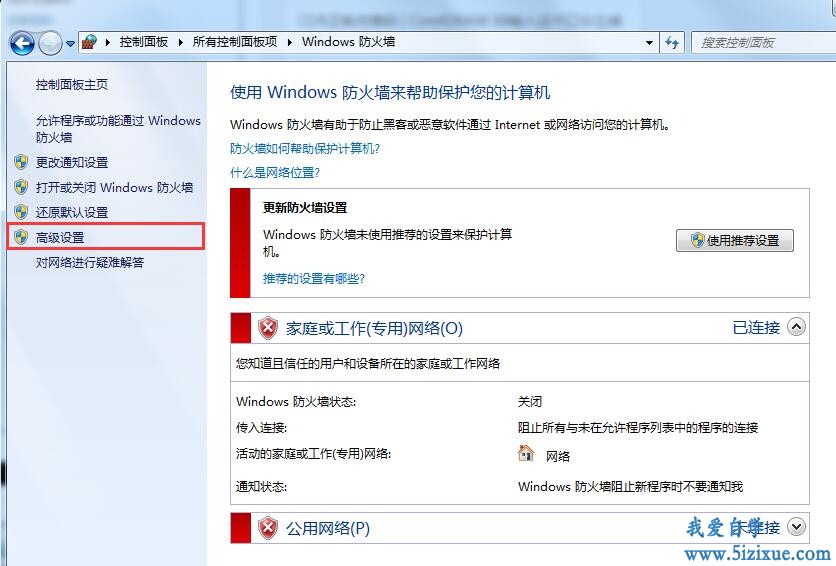Open 打开或关闭 Windows 防火墙 link

(114, 188)
